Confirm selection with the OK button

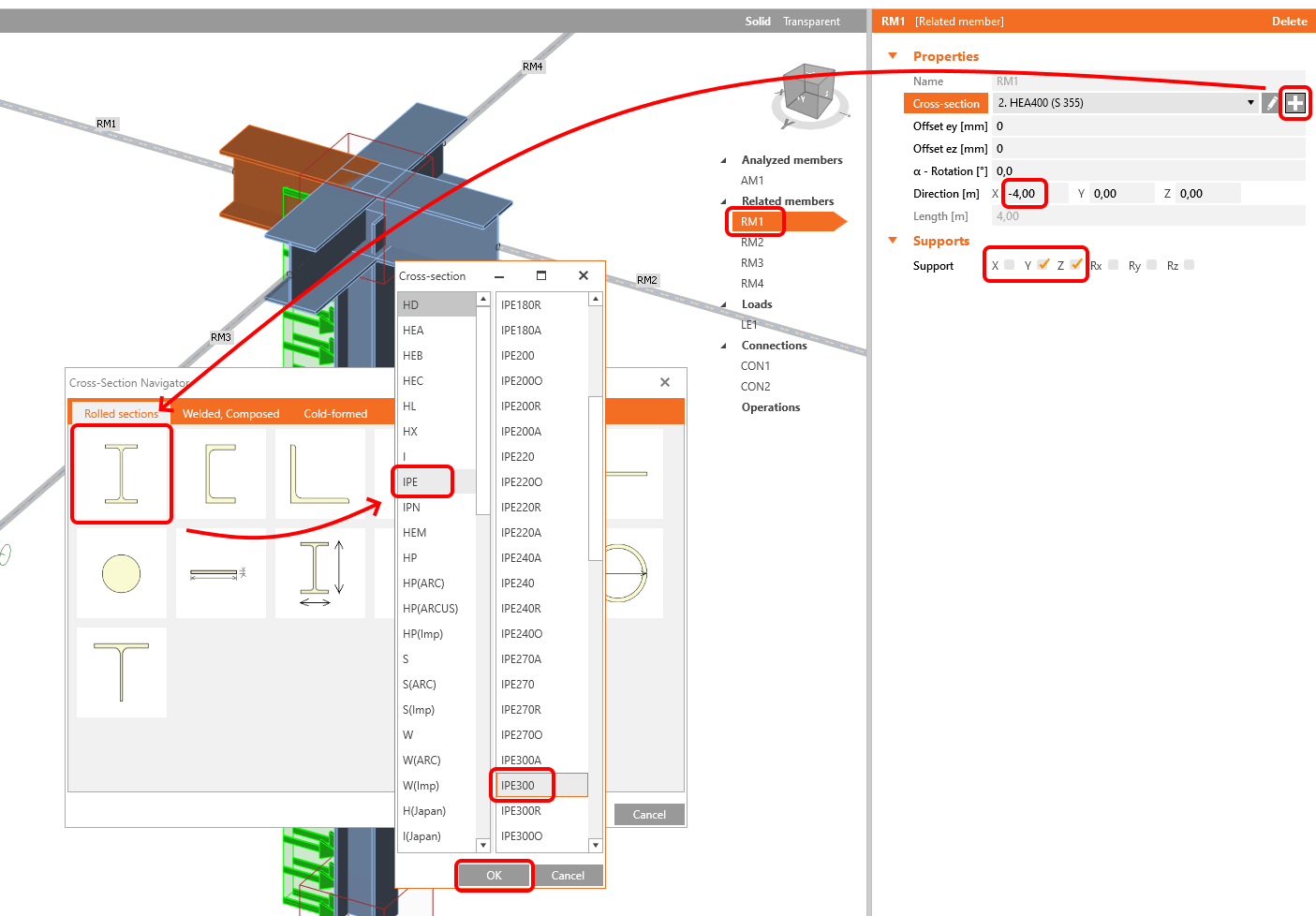[x=494, y=876]
